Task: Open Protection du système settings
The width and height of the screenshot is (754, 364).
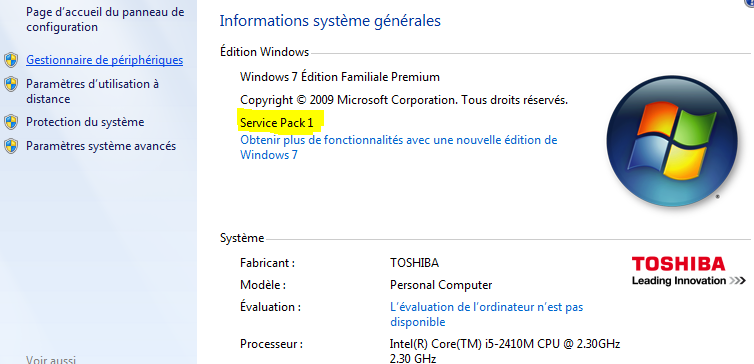Action: [x=85, y=122]
